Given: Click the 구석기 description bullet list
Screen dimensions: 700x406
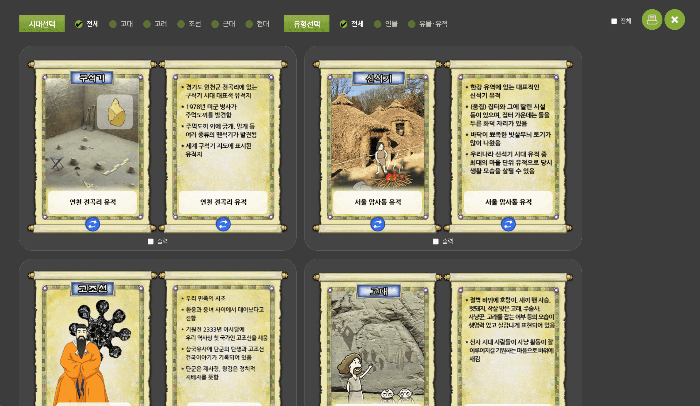Looking at the screenshot, I should point(220,121).
